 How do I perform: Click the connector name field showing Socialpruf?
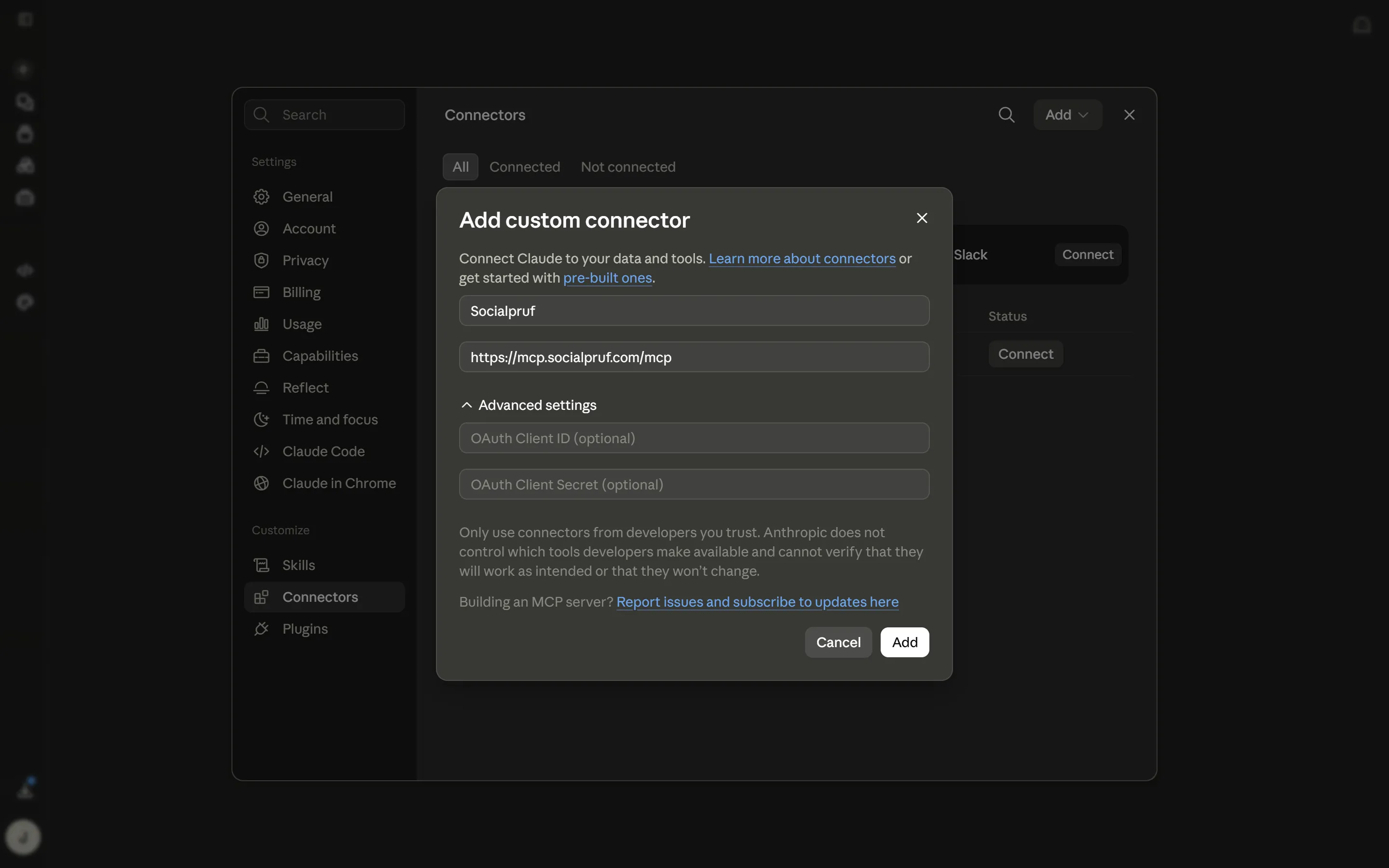click(x=694, y=311)
